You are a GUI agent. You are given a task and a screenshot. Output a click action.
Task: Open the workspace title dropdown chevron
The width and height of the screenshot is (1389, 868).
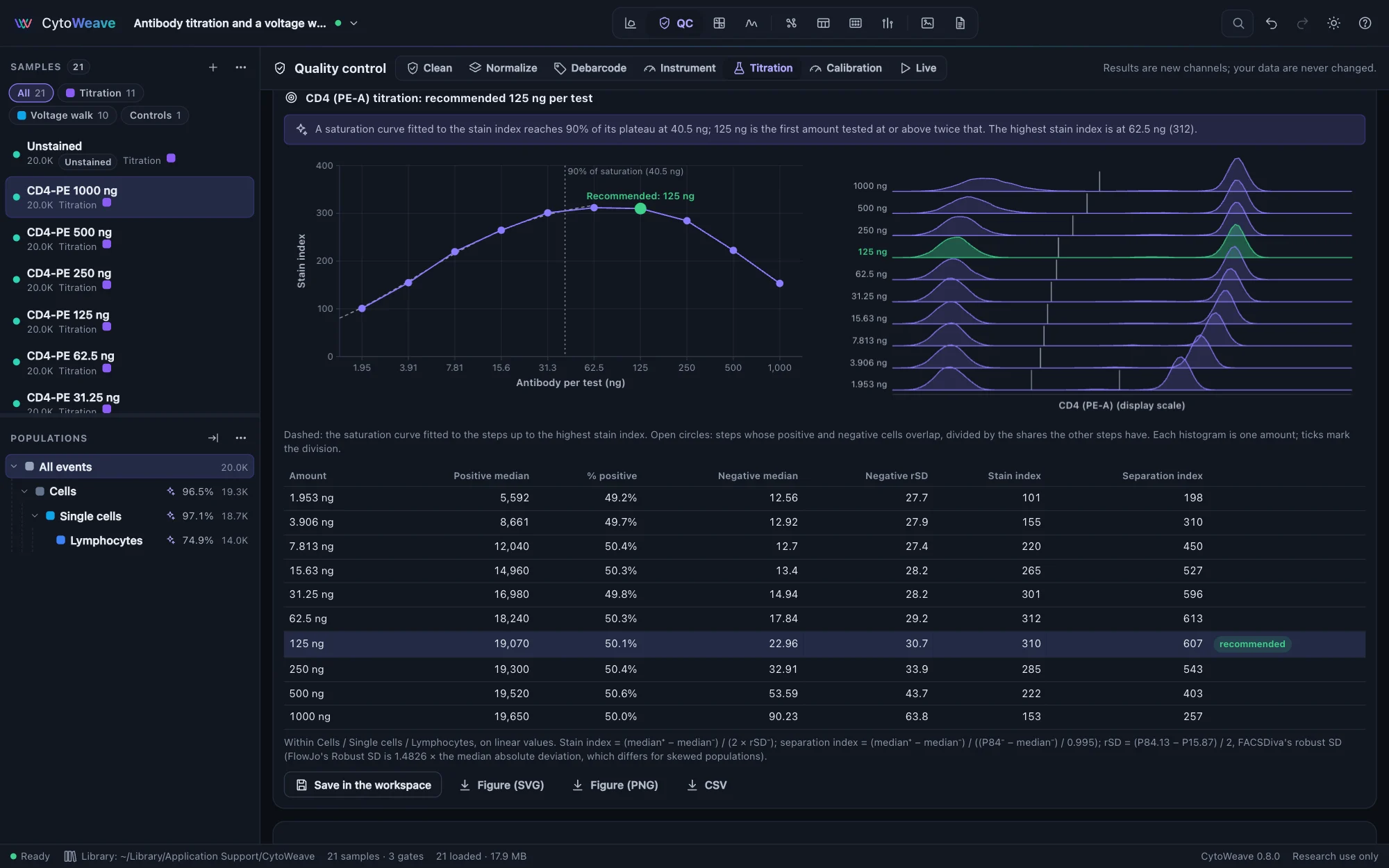coord(354,23)
